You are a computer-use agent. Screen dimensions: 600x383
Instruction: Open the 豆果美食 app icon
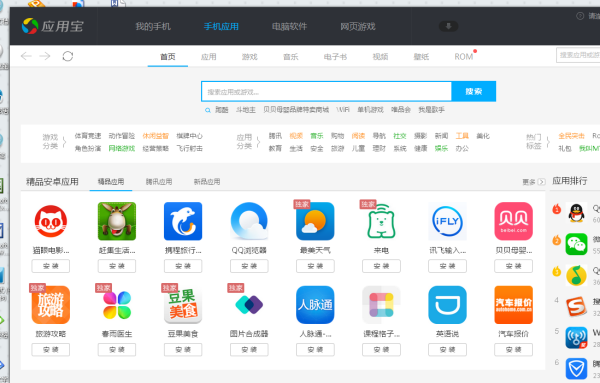click(183, 305)
